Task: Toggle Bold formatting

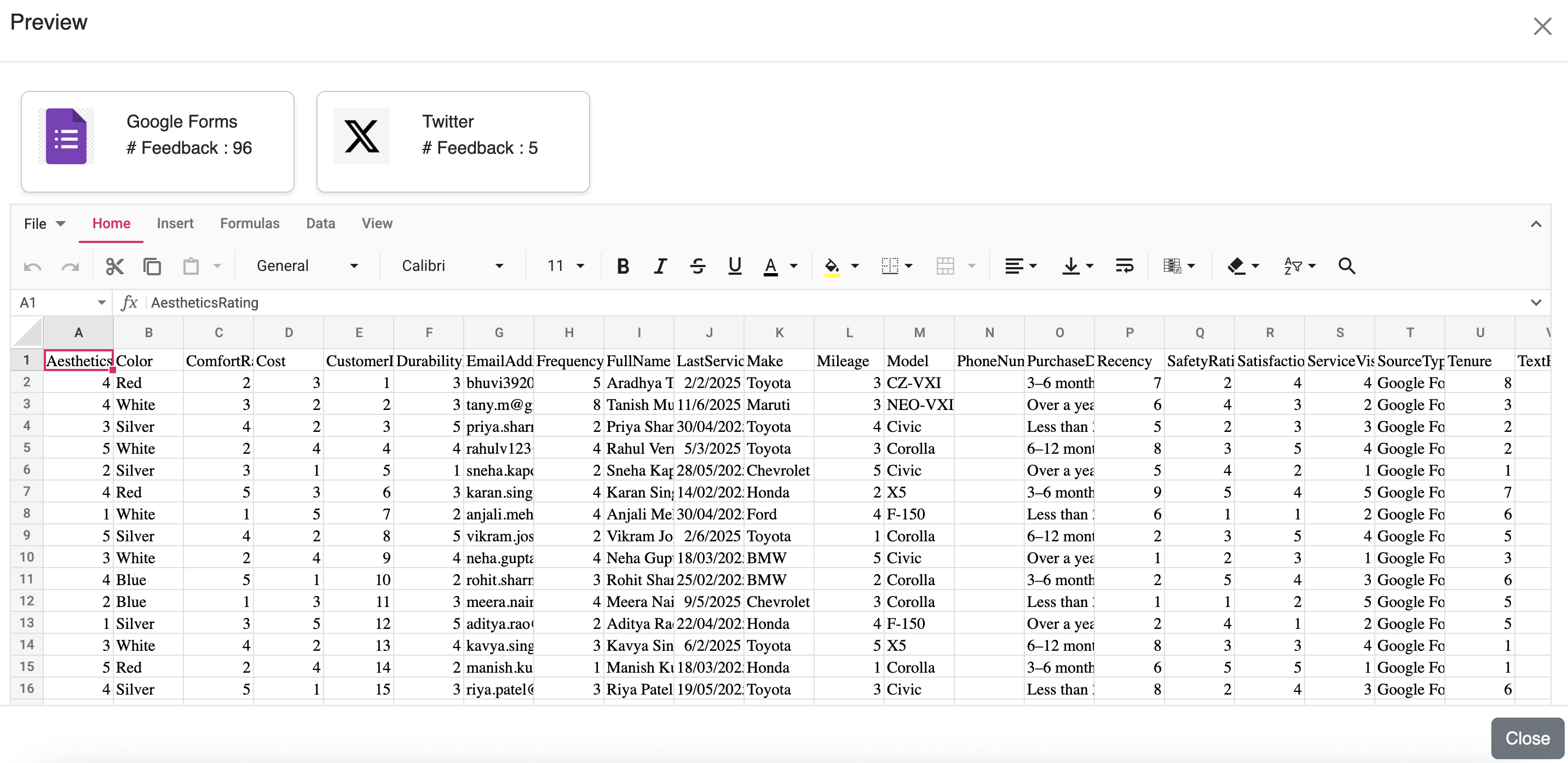Action: coord(622,266)
